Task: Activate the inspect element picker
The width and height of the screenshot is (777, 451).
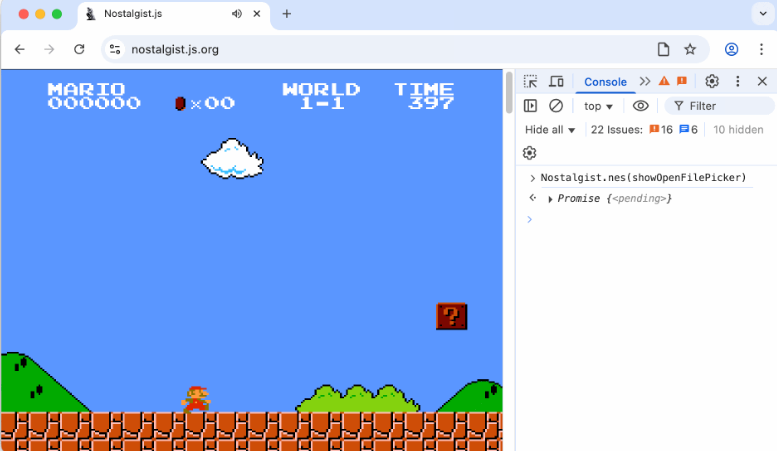Action: 530,81
